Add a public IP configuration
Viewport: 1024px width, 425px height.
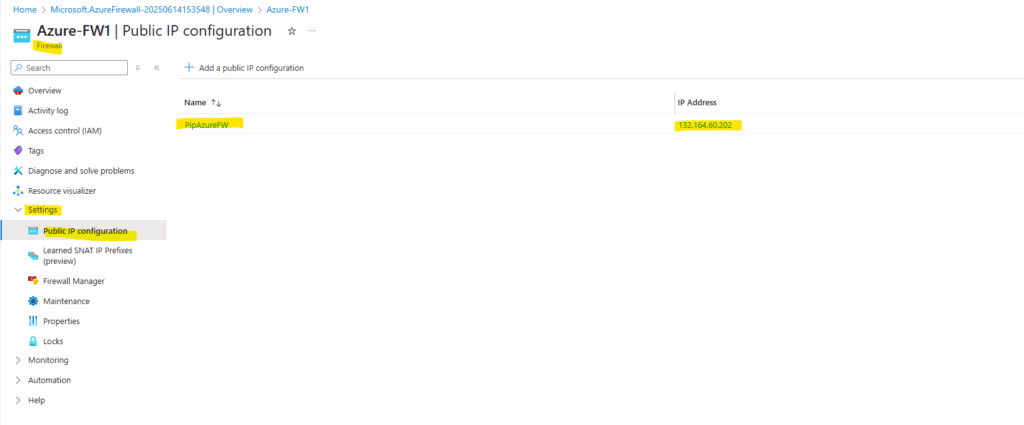pos(244,68)
